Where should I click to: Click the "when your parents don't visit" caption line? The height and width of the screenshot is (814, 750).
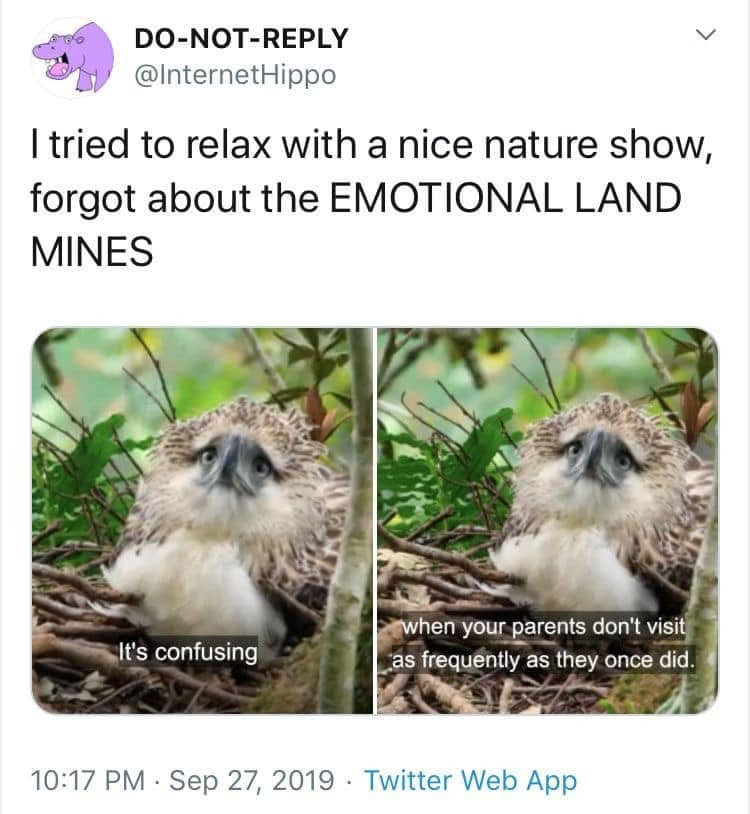[x=544, y=627]
